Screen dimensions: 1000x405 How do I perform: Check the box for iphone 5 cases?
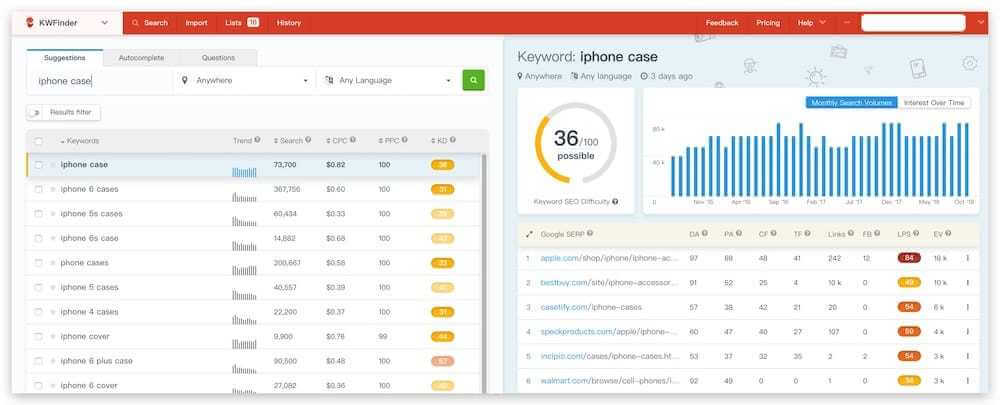click(39, 288)
